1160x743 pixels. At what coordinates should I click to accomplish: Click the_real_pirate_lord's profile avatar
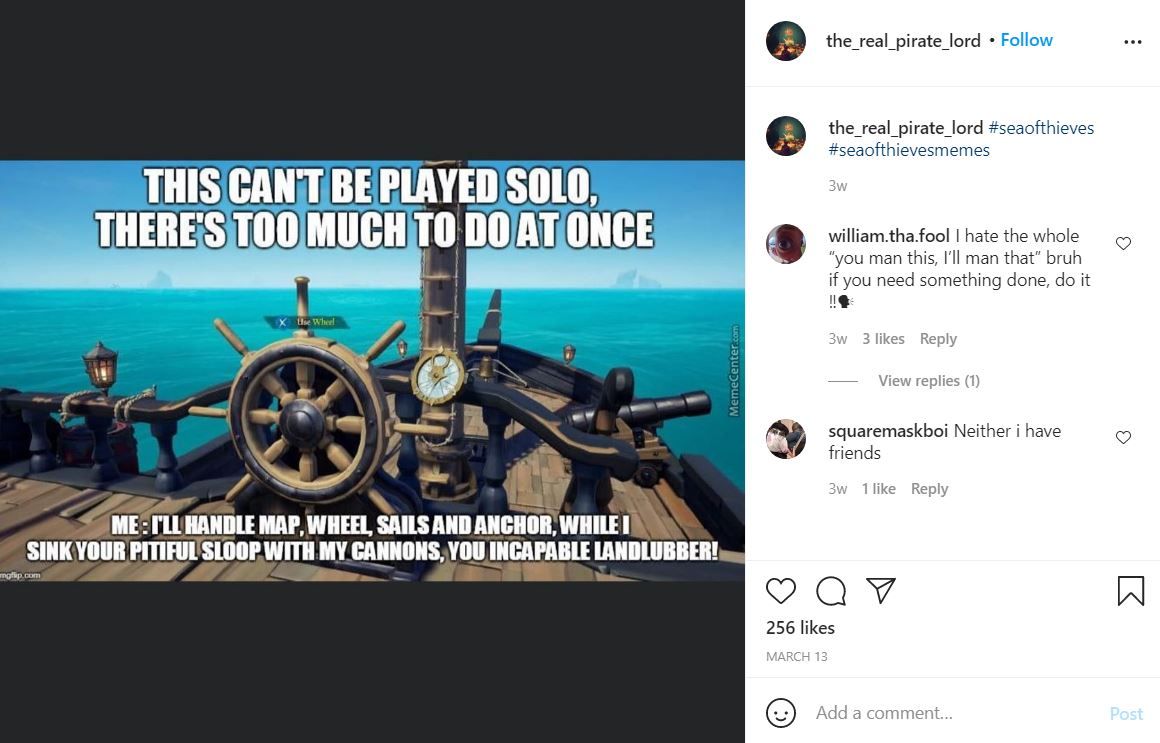[x=786, y=41]
